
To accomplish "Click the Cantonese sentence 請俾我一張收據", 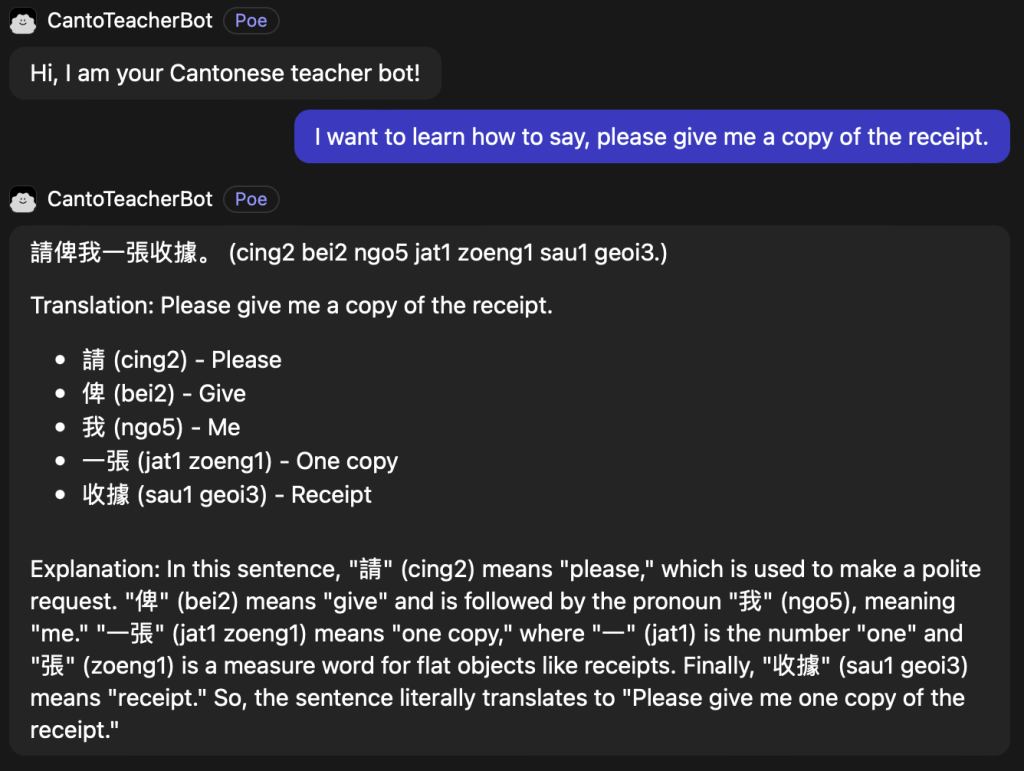I will [120, 253].
